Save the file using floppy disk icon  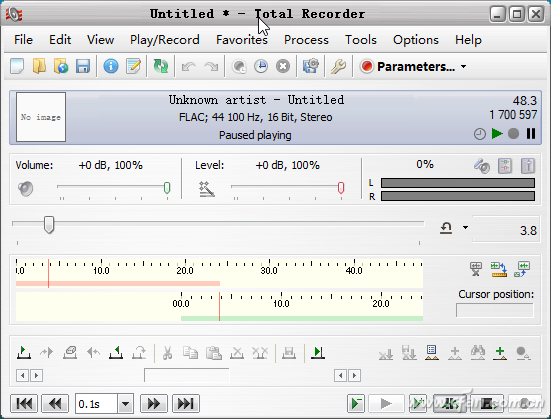tap(83, 66)
